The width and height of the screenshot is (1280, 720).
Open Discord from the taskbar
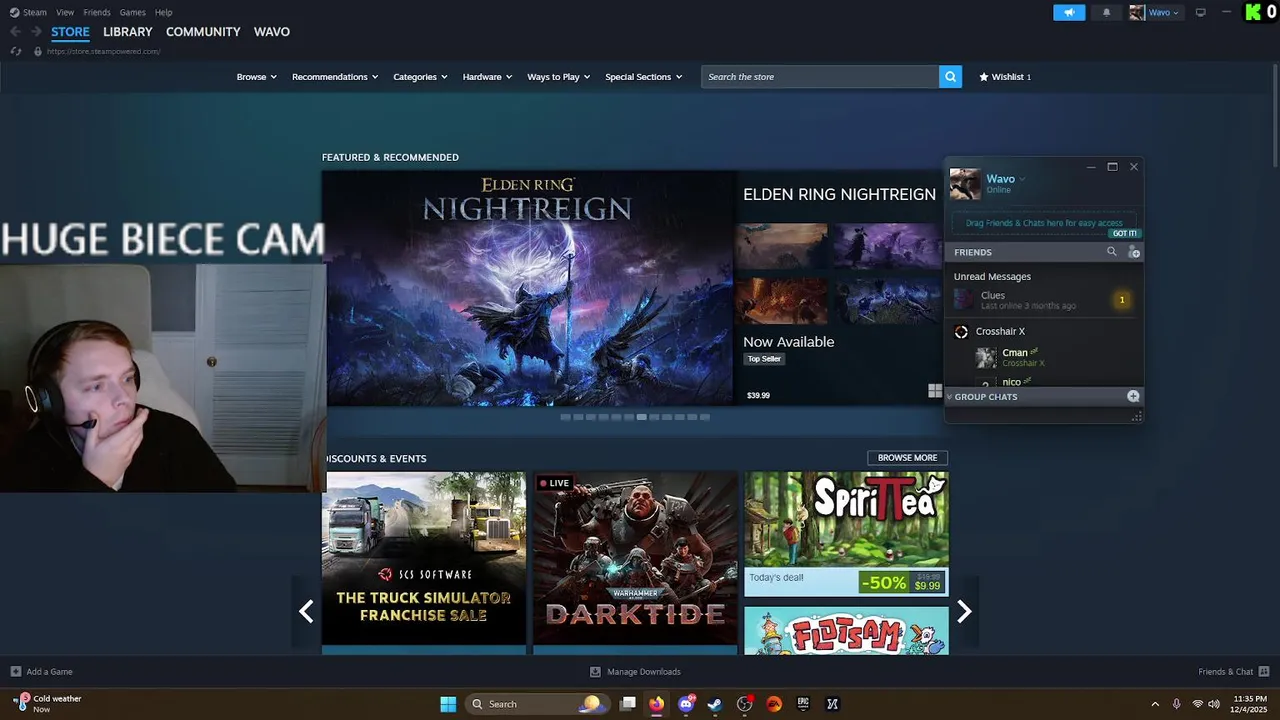[x=686, y=704]
